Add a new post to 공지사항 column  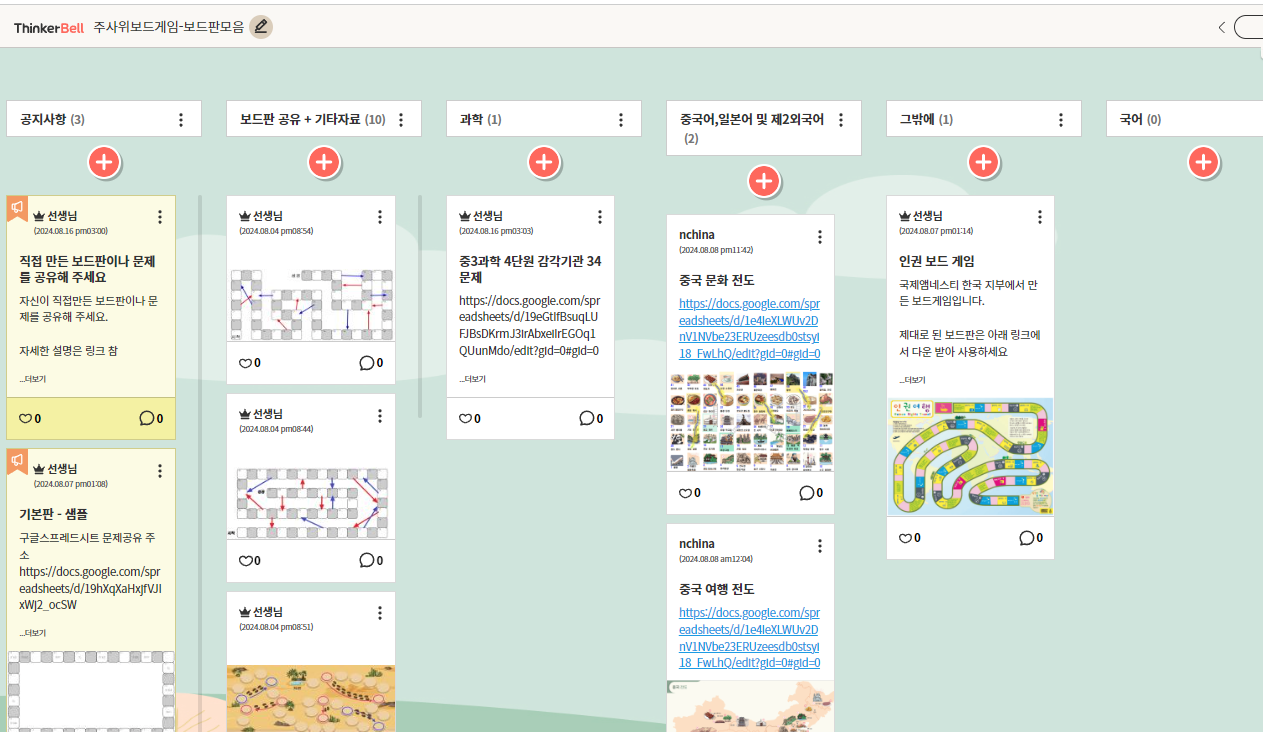105,162
